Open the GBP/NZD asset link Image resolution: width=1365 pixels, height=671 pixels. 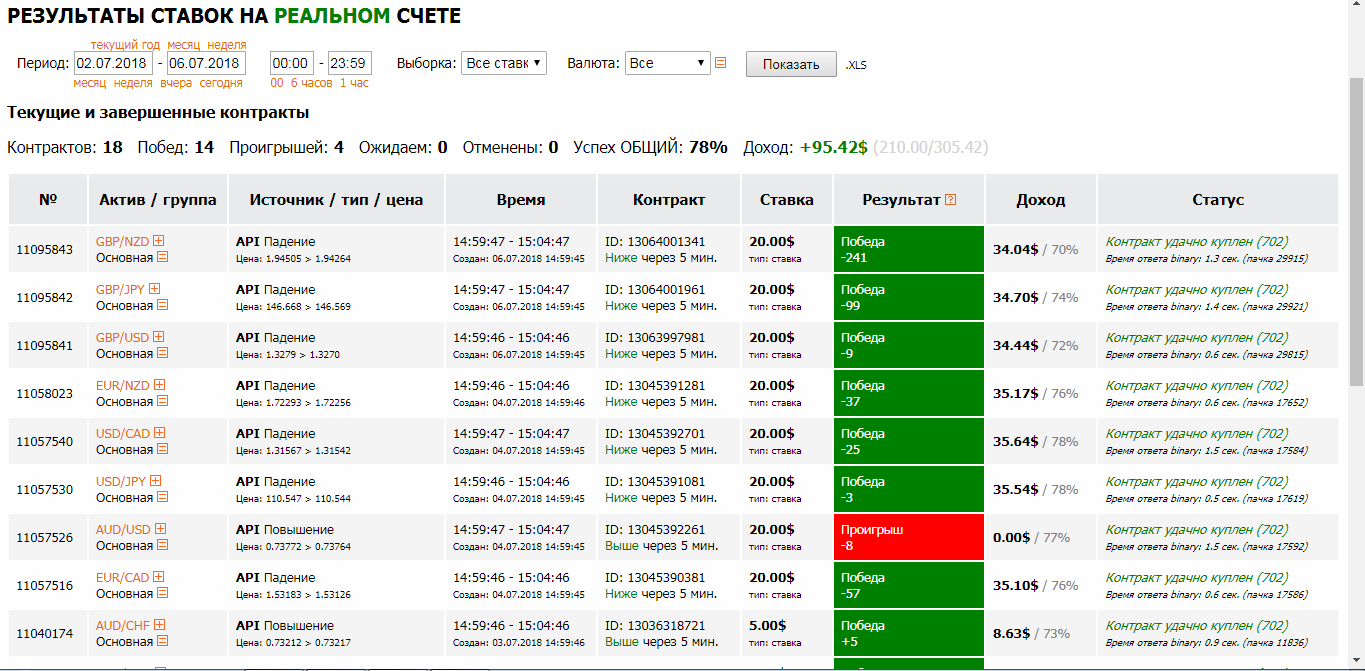[122, 241]
